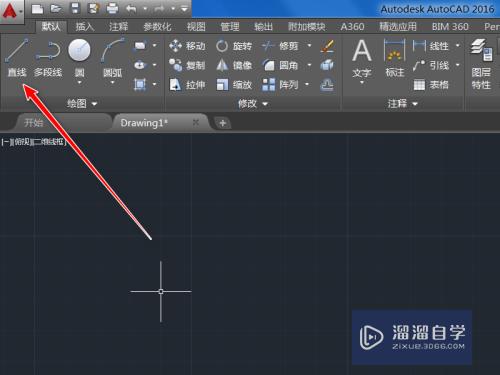Switch to the 插入 ribbon tab
Image resolution: width=500 pixels, height=375 pixels.
tap(85, 27)
